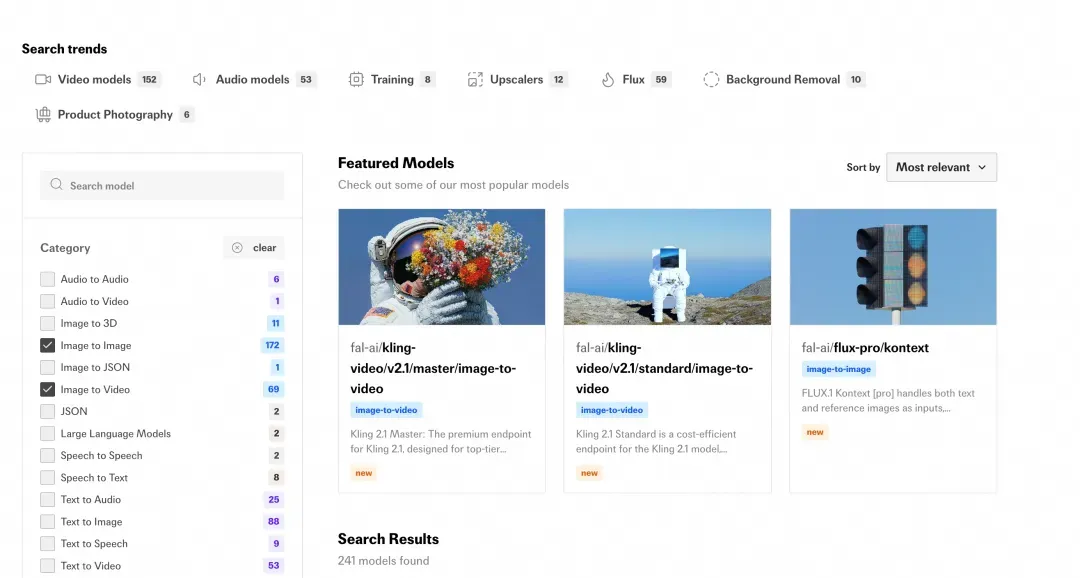Open the Most relevant sort dropdown

[941, 167]
